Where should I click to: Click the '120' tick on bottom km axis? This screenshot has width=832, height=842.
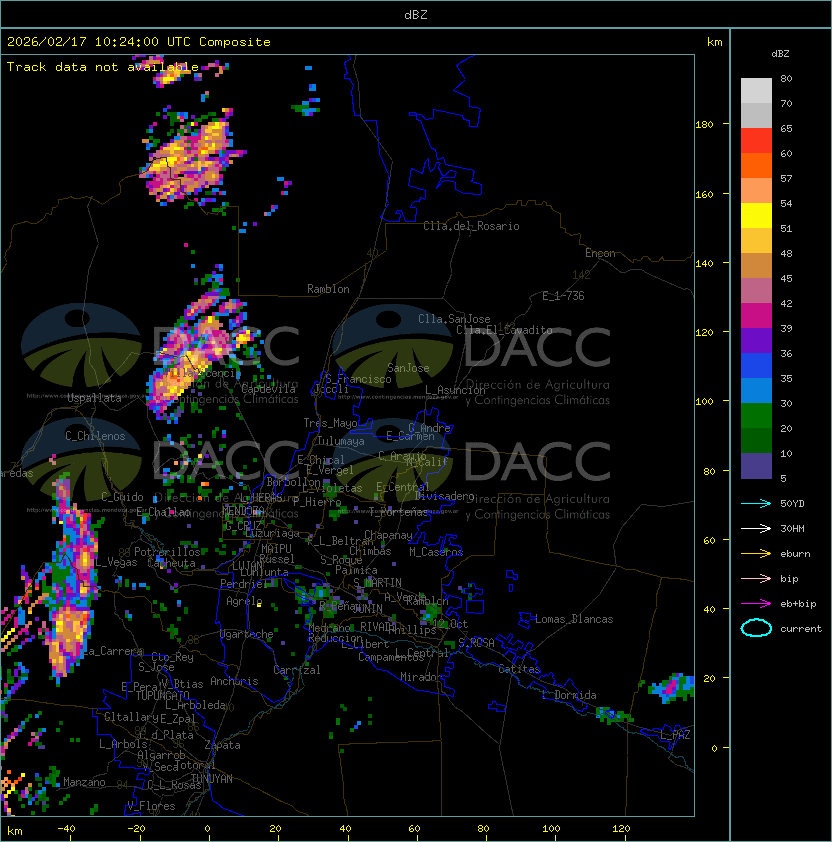click(621, 829)
